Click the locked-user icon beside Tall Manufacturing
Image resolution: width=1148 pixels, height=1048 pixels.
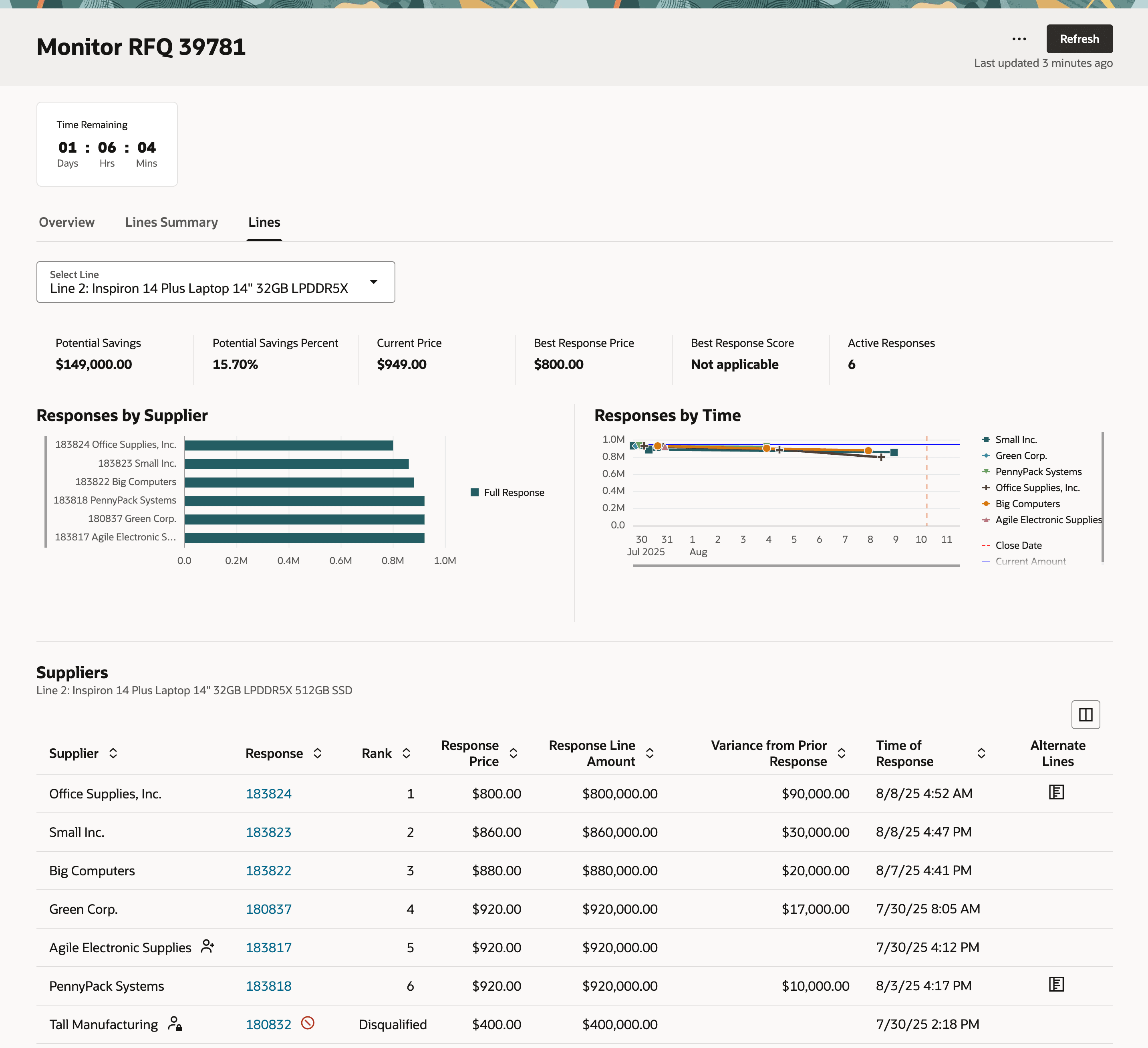point(175,1024)
